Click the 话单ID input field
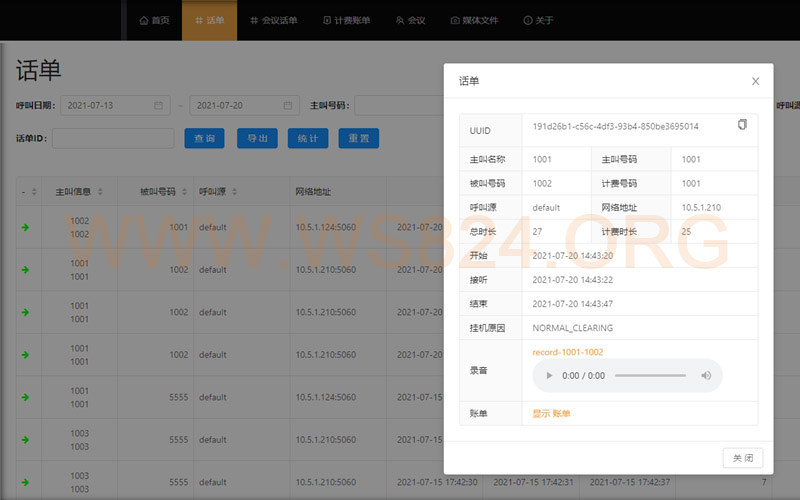The height and width of the screenshot is (500, 800). pyautogui.click(x=113, y=138)
